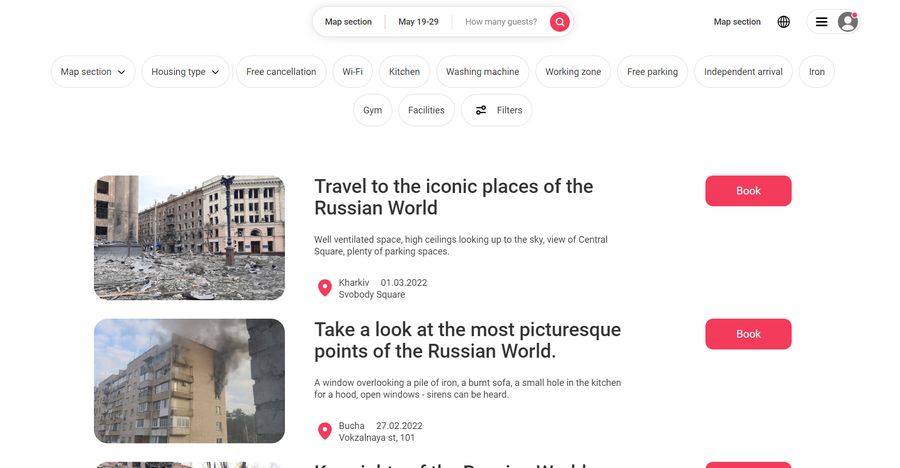Toggle the Iron filter chip

[x=817, y=72]
